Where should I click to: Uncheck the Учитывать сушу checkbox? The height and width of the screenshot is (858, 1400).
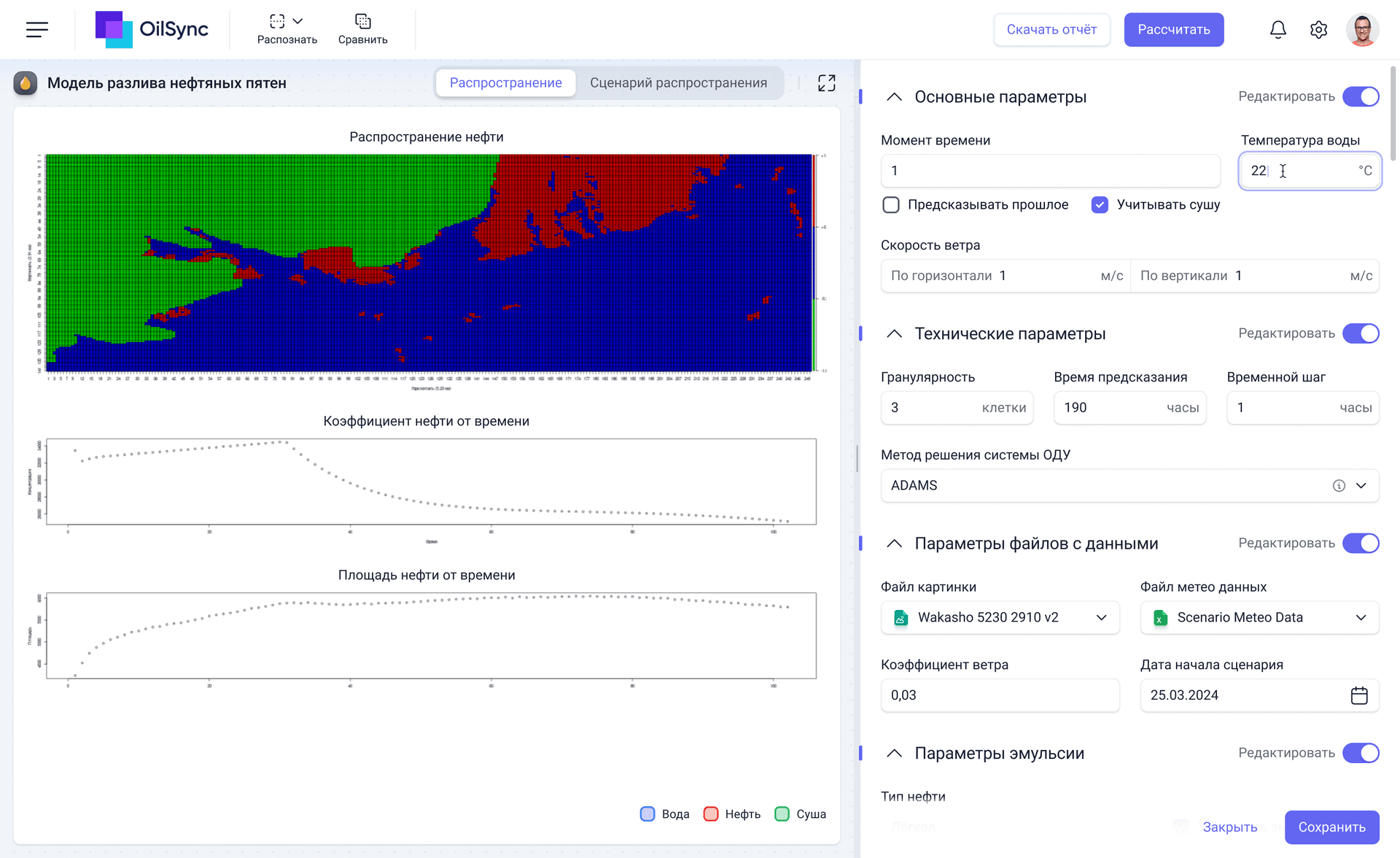[x=1100, y=205]
